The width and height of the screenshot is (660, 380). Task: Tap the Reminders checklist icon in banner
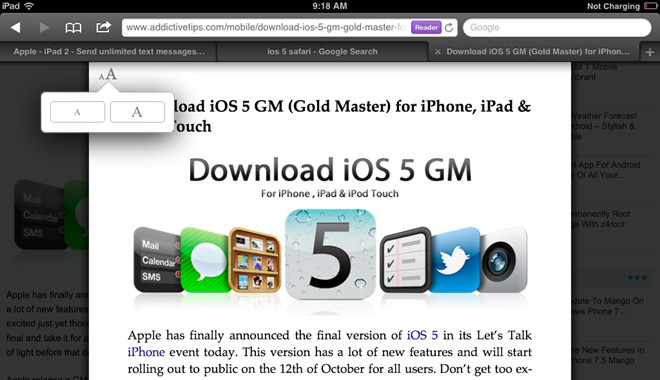point(405,260)
